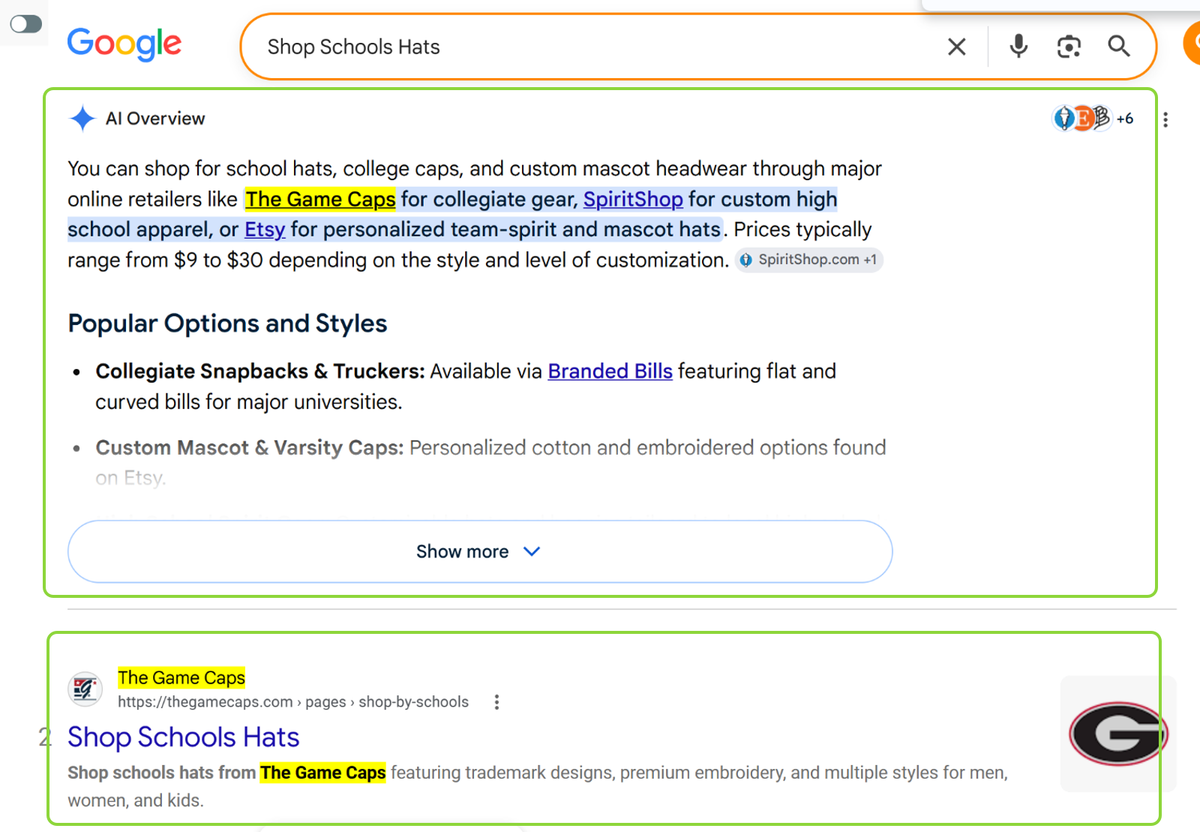Open Google Lens image search

pos(1069,46)
